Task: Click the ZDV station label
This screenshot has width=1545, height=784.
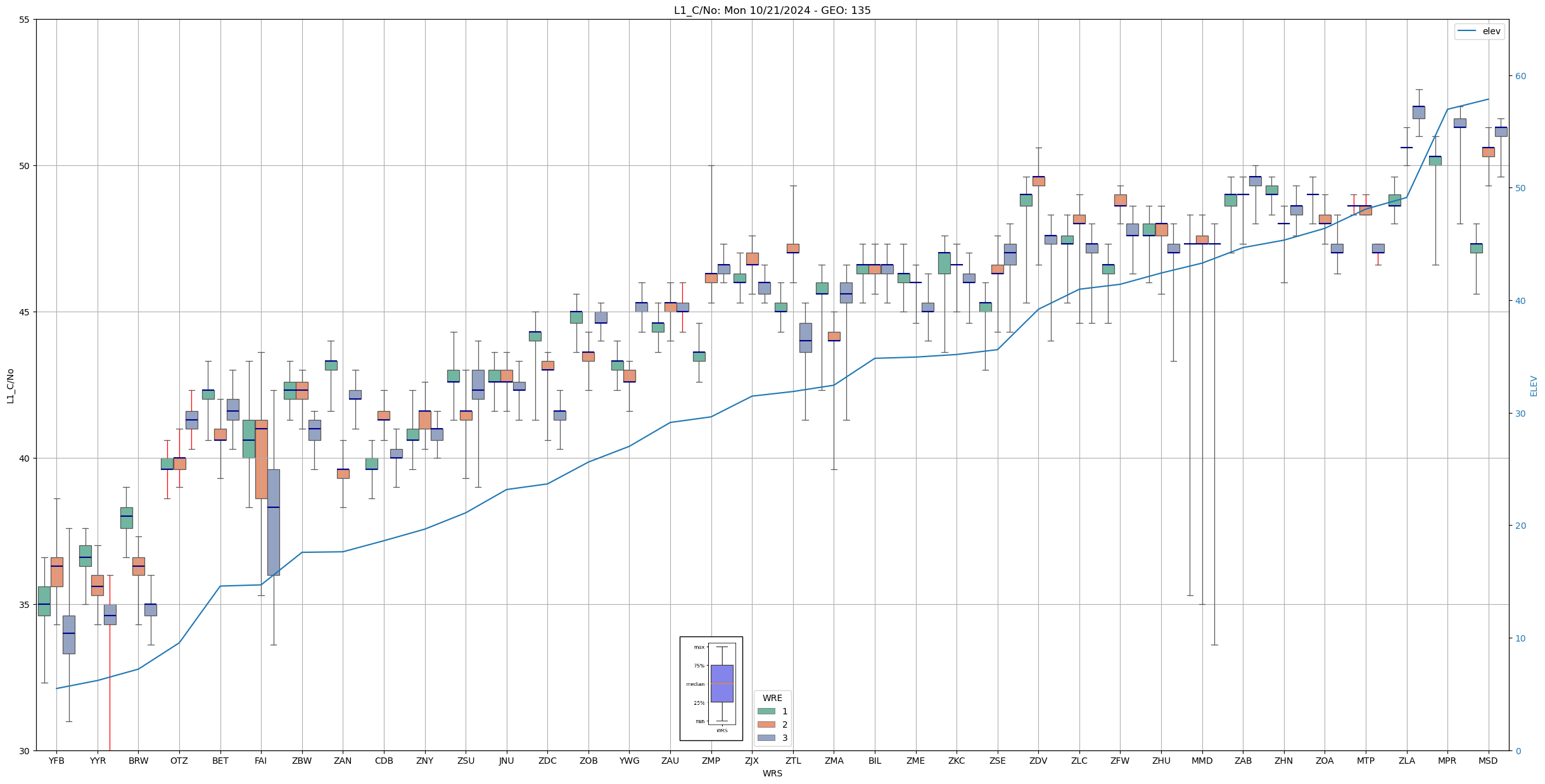Action: point(1039,761)
